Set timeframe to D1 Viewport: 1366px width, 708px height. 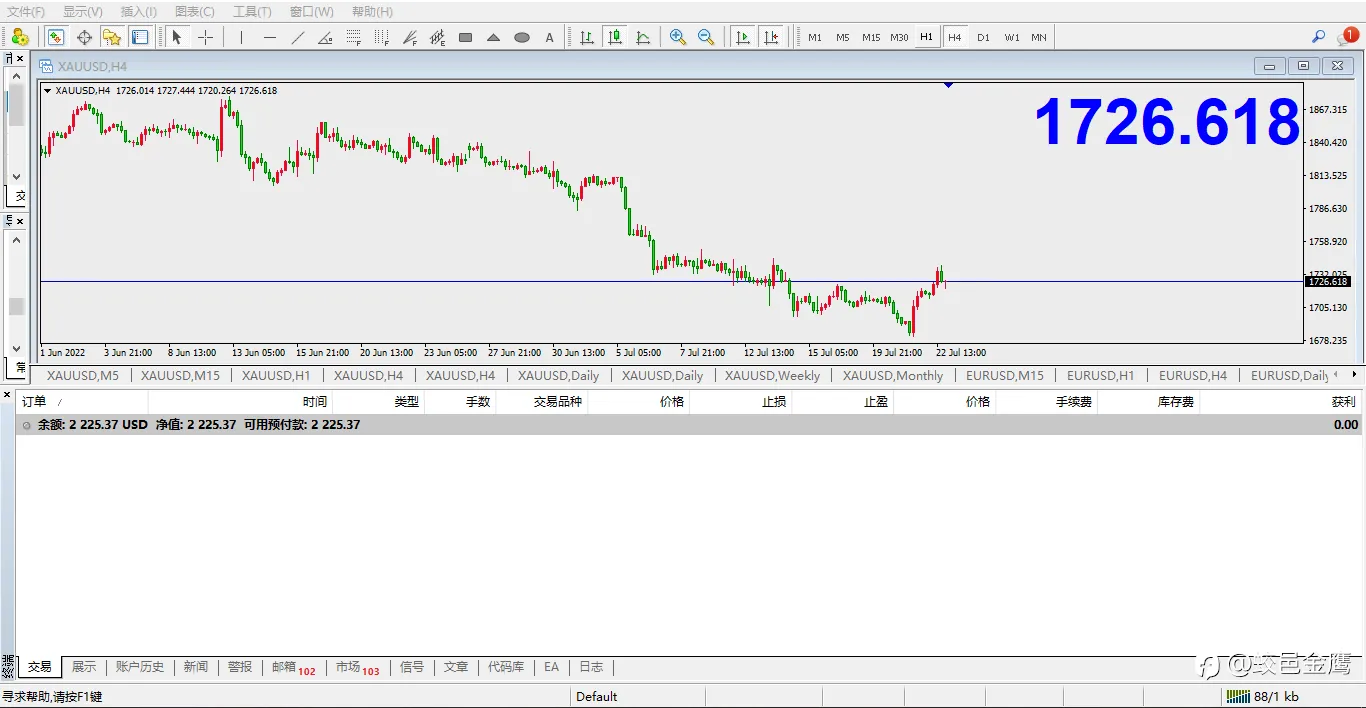983,37
